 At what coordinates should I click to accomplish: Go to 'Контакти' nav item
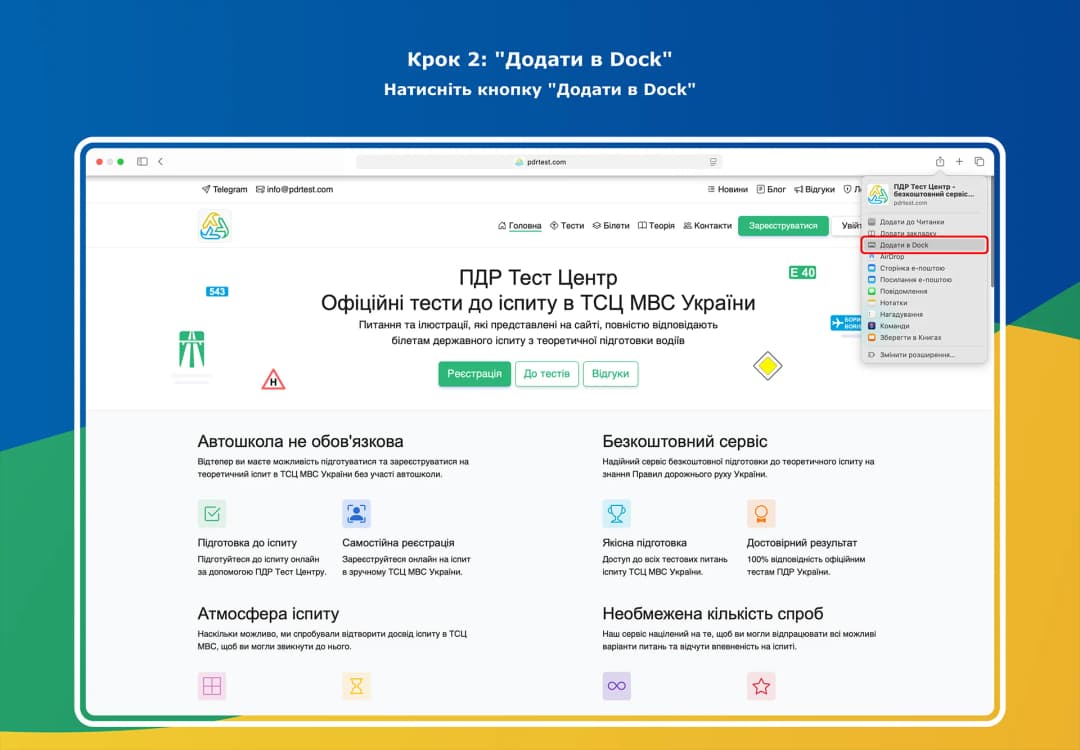click(x=707, y=226)
